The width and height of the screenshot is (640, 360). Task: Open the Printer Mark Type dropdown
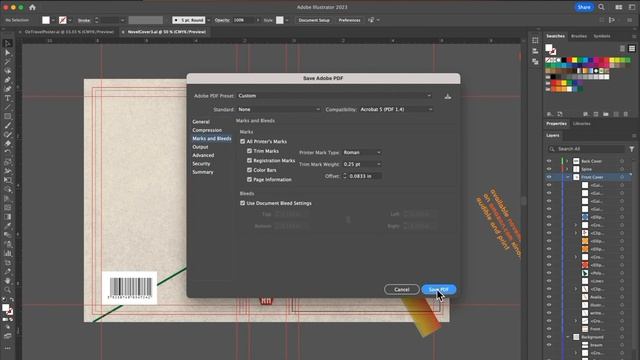[x=362, y=152]
